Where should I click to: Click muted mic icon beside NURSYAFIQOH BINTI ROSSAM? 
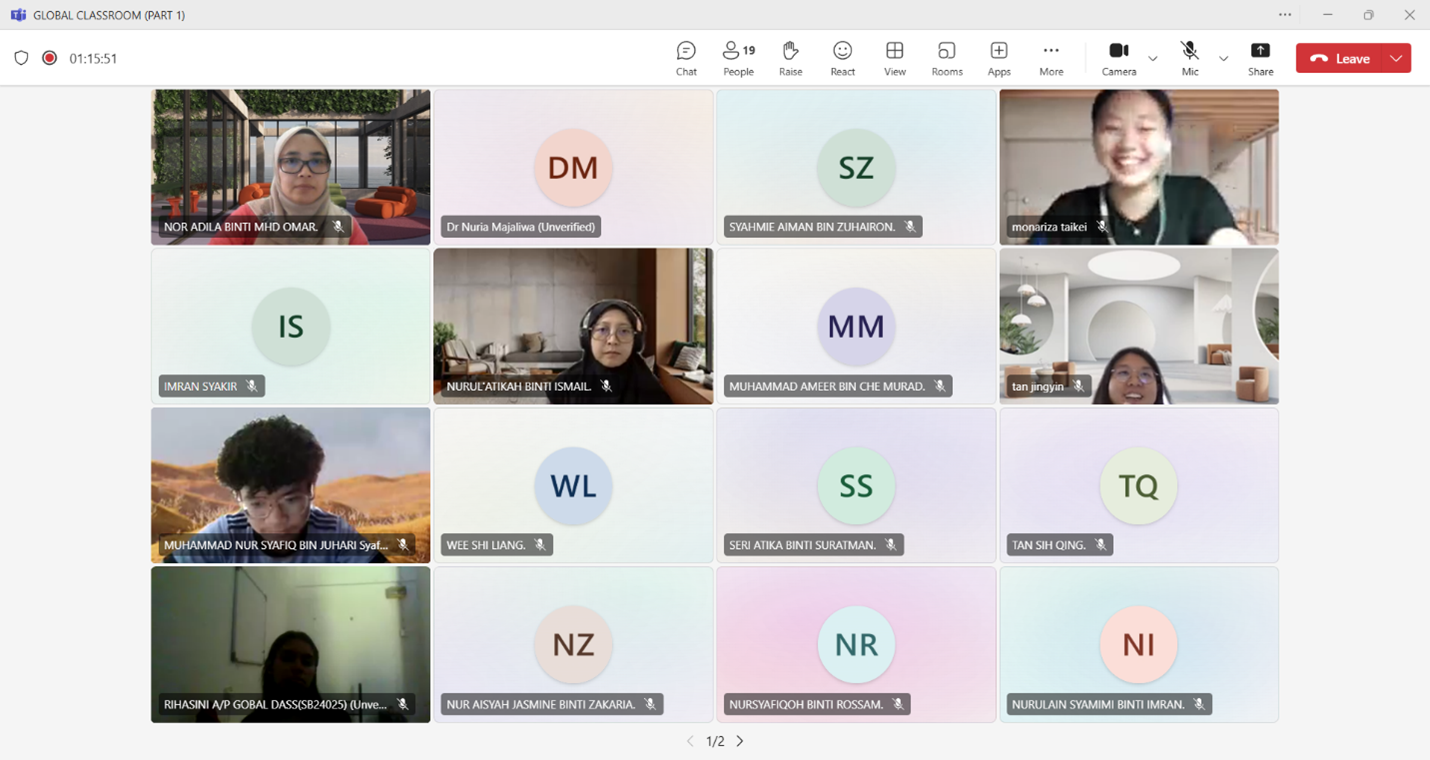pyautogui.click(x=898, y=704)
